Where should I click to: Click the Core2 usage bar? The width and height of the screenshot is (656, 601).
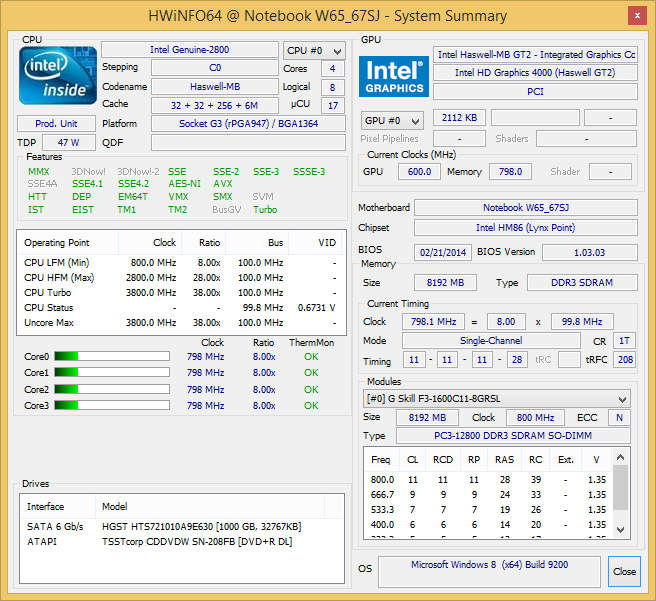click(112, 389)
